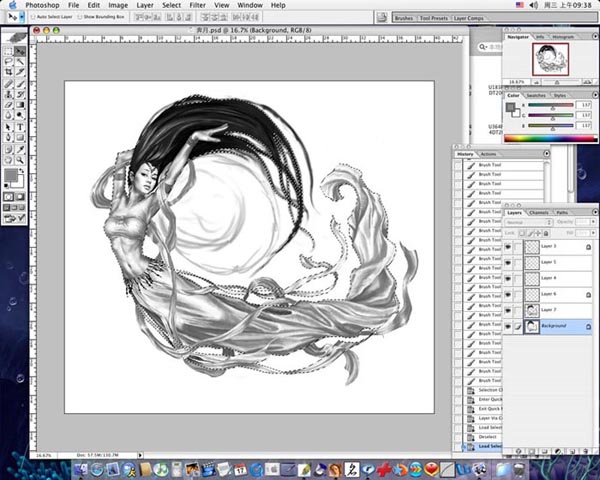This screenshot has height=480, width=600.
Task: Select the Rectangular Marquee tool
Action: [8, 51]
